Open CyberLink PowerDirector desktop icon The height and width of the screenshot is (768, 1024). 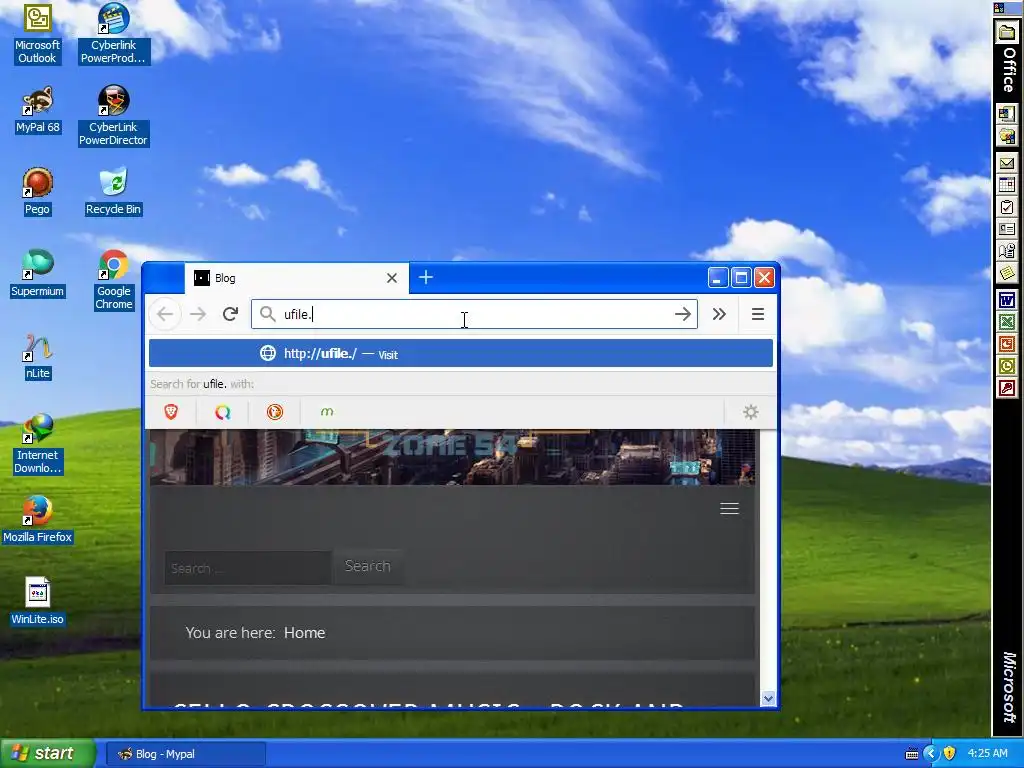pyautogui.click(x=114, y=116)
